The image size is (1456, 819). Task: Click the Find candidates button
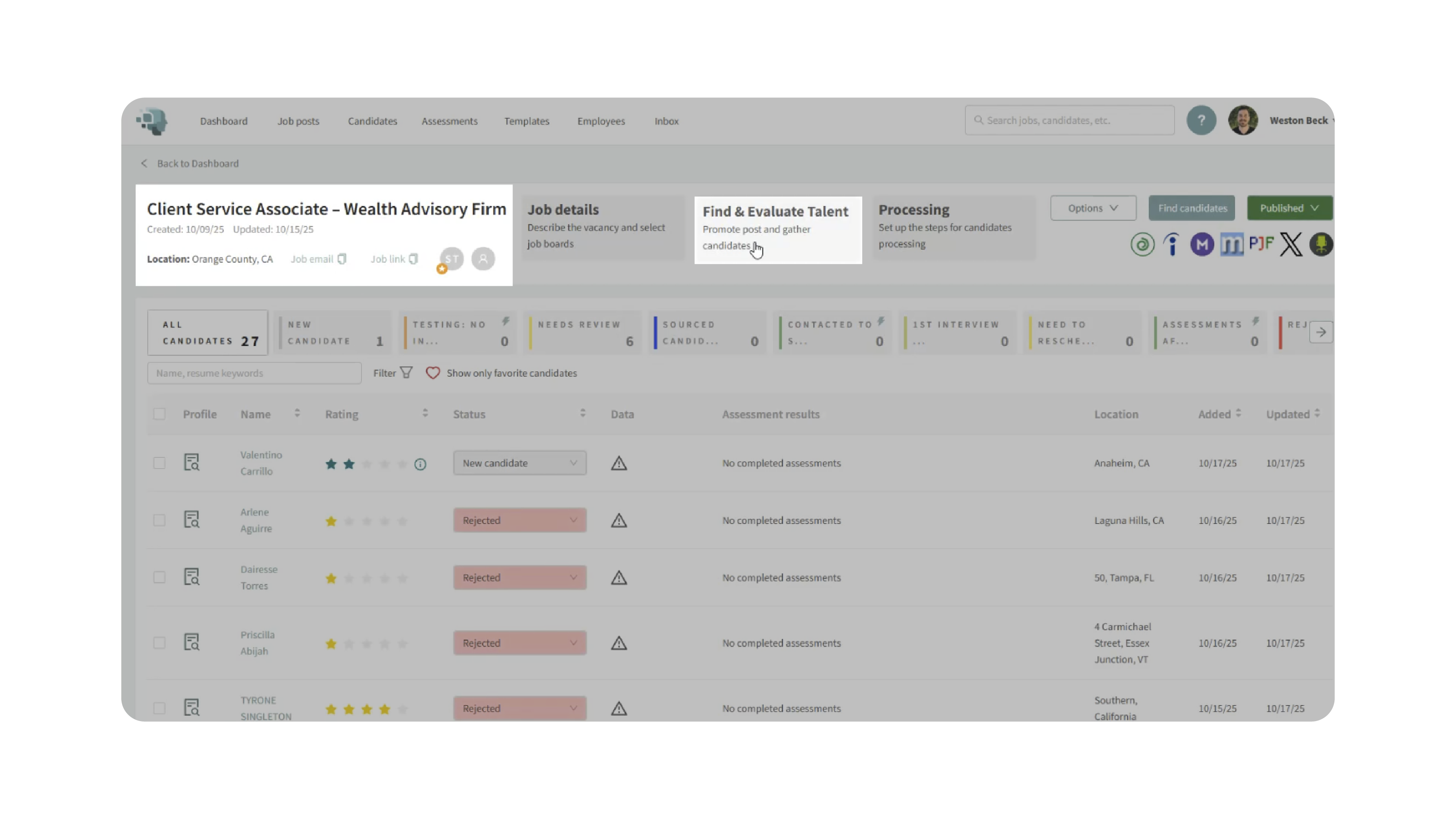click(x=1191, y=208)
